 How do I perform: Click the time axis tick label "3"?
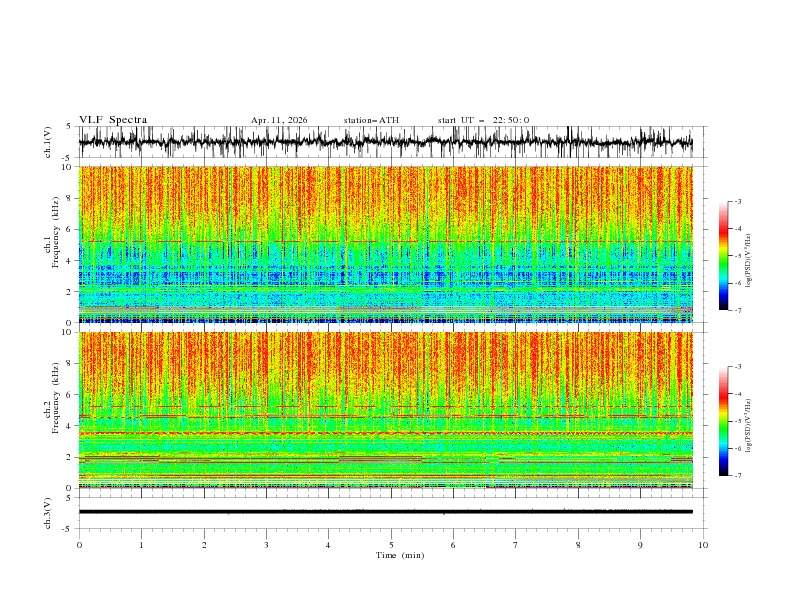point(266,545)
